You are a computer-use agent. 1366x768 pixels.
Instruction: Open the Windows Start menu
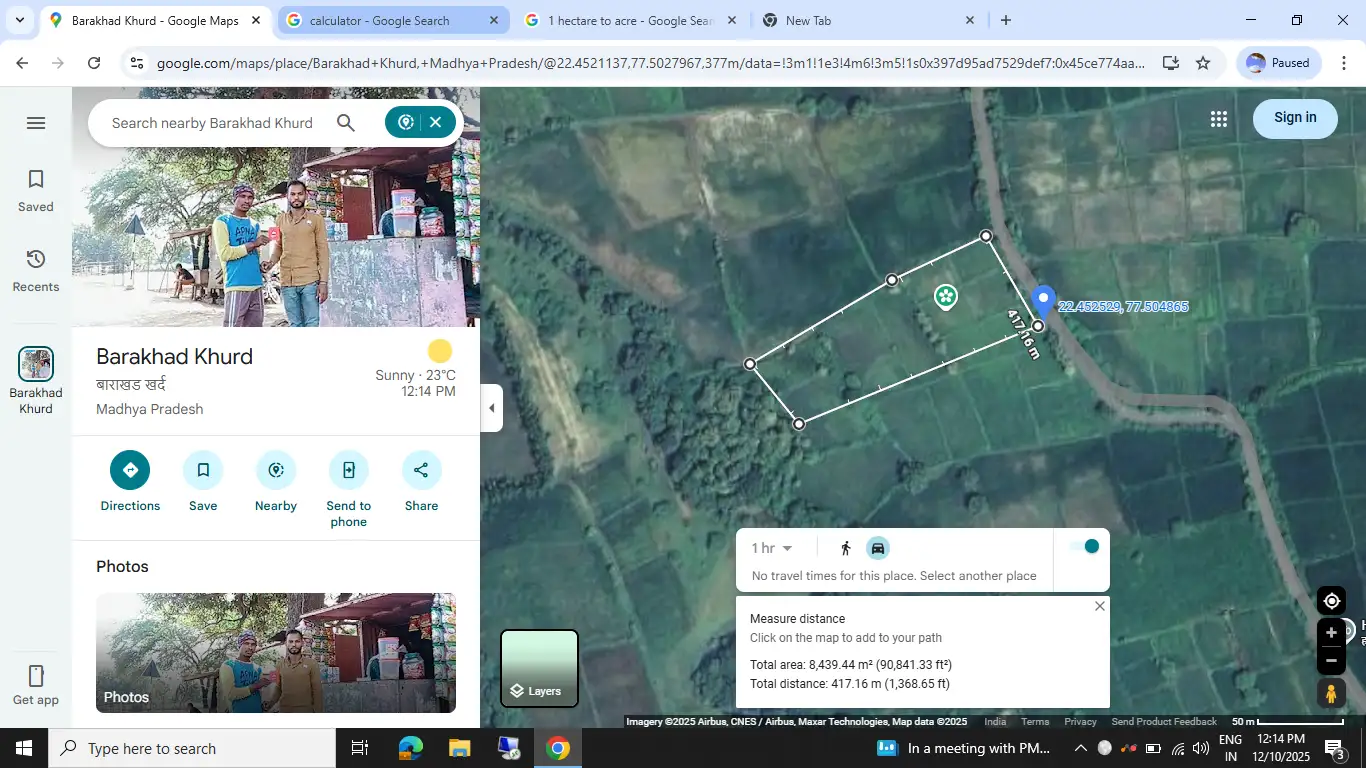click(24, 748)
